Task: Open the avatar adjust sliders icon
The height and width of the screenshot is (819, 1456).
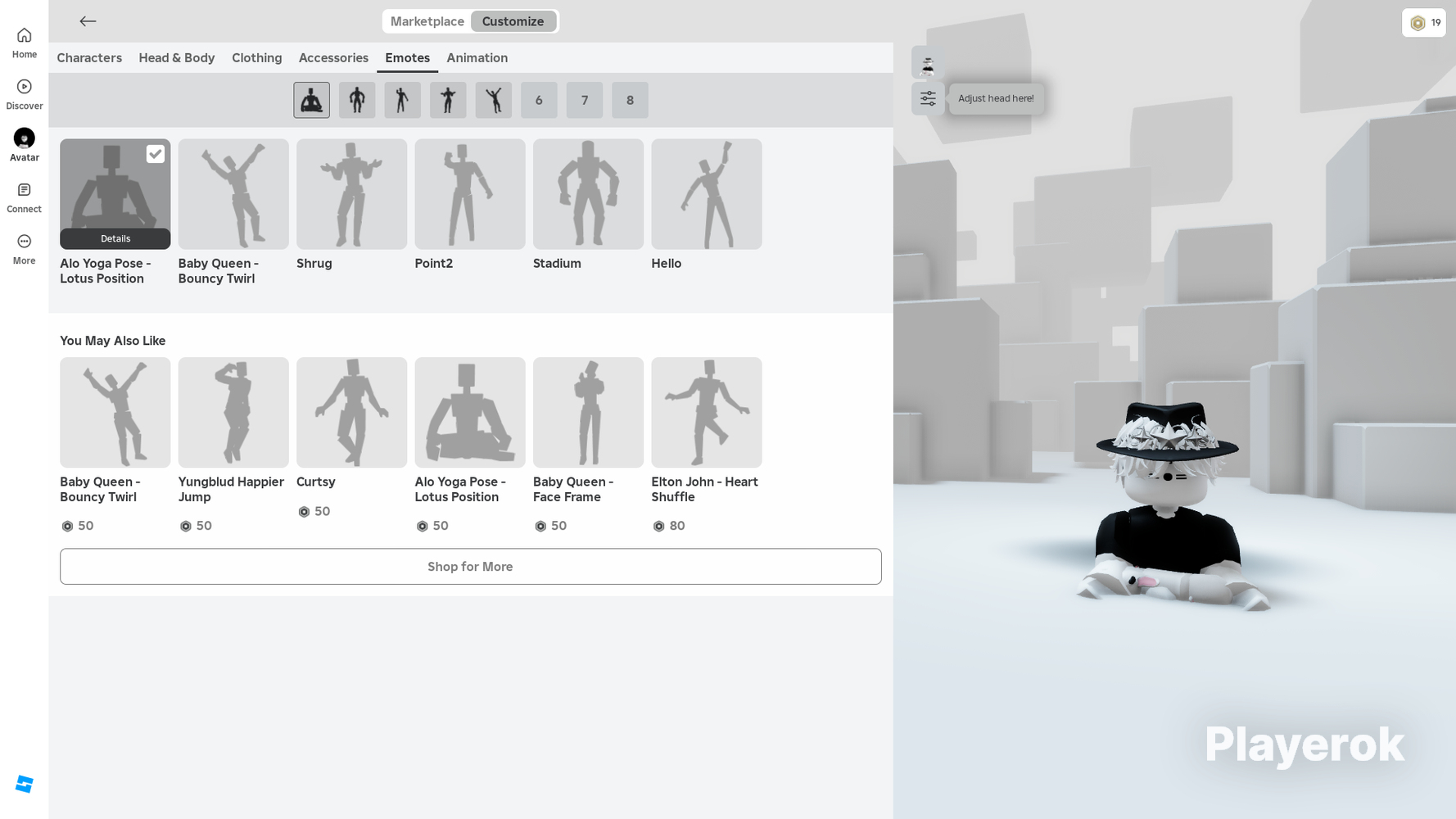Action: coord(928,98)
